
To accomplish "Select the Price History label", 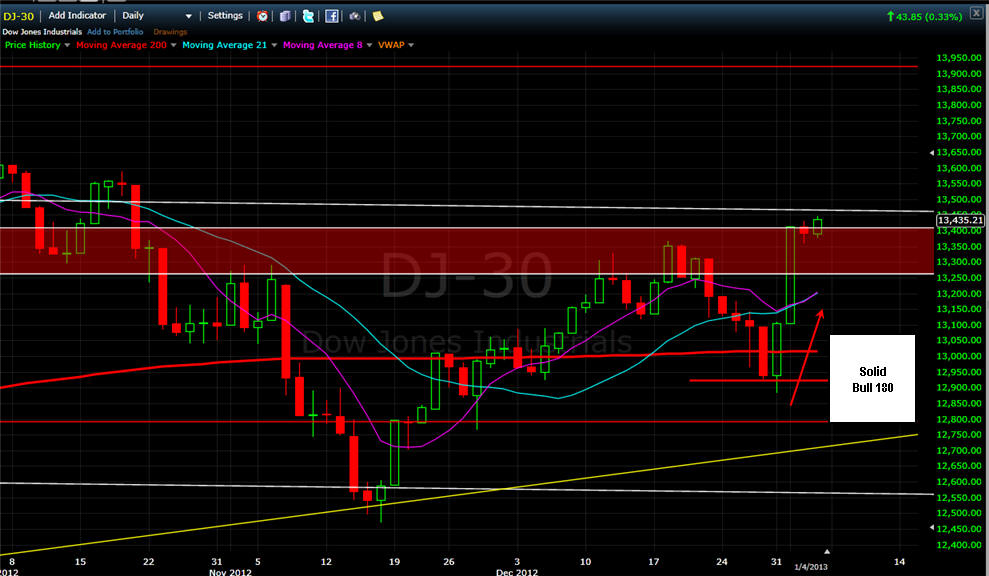I will (x=33, y=45).
